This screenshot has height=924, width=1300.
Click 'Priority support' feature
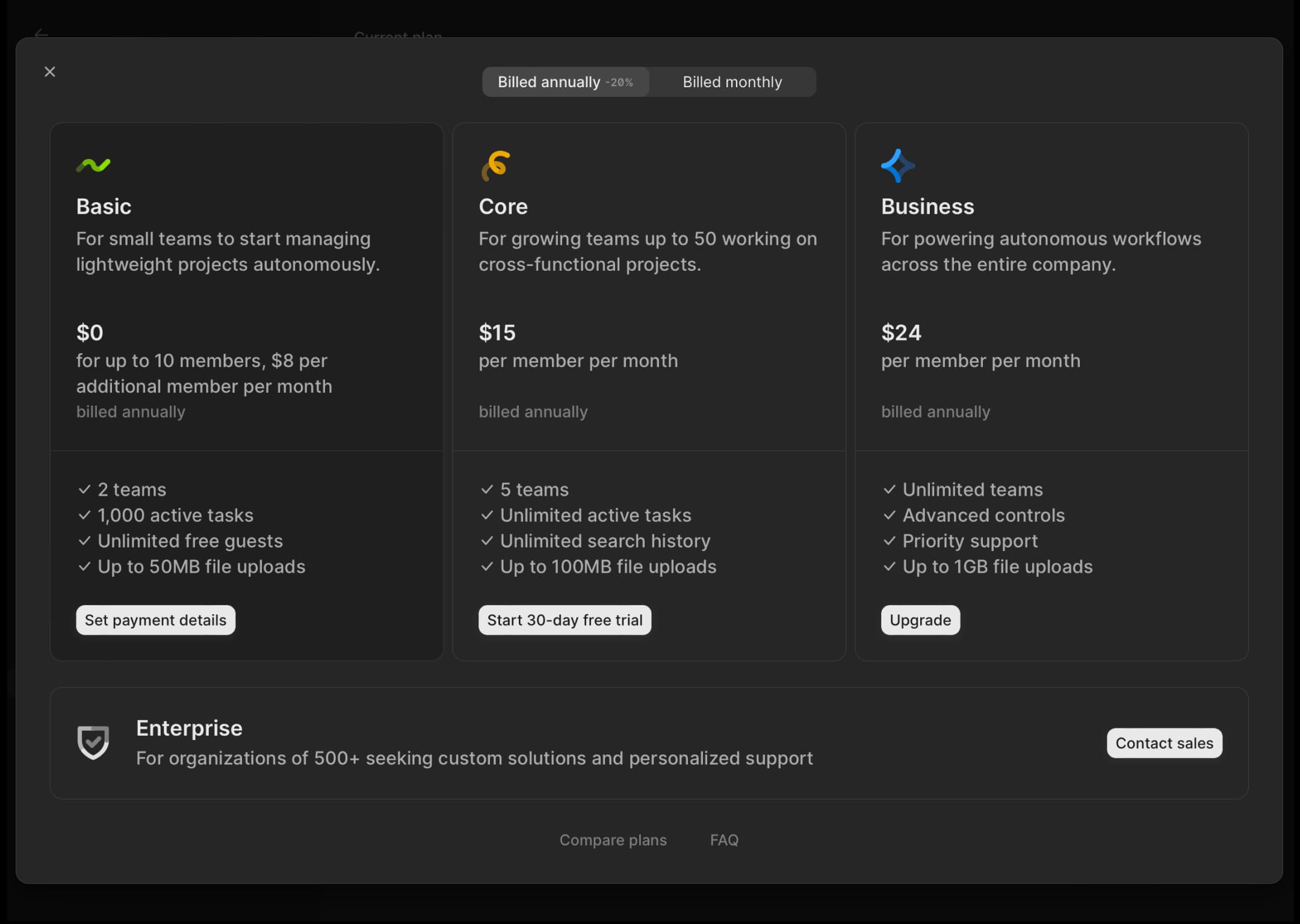pyautogui.click(x=970, y=541)
